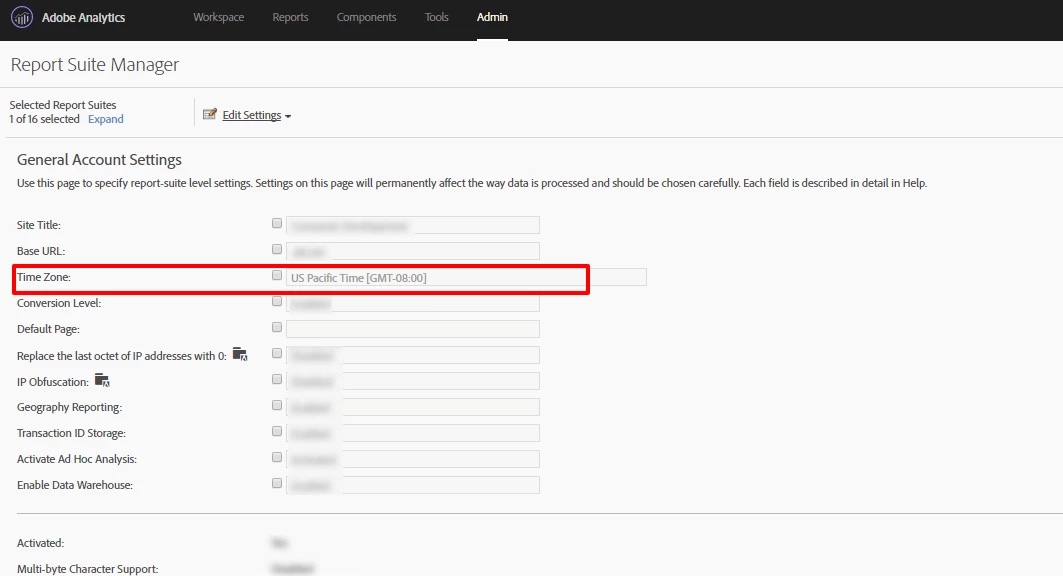Click the '1 of 16 selected' text
The height and width of the screenshot is (576, 1063).
pos(45,119)
